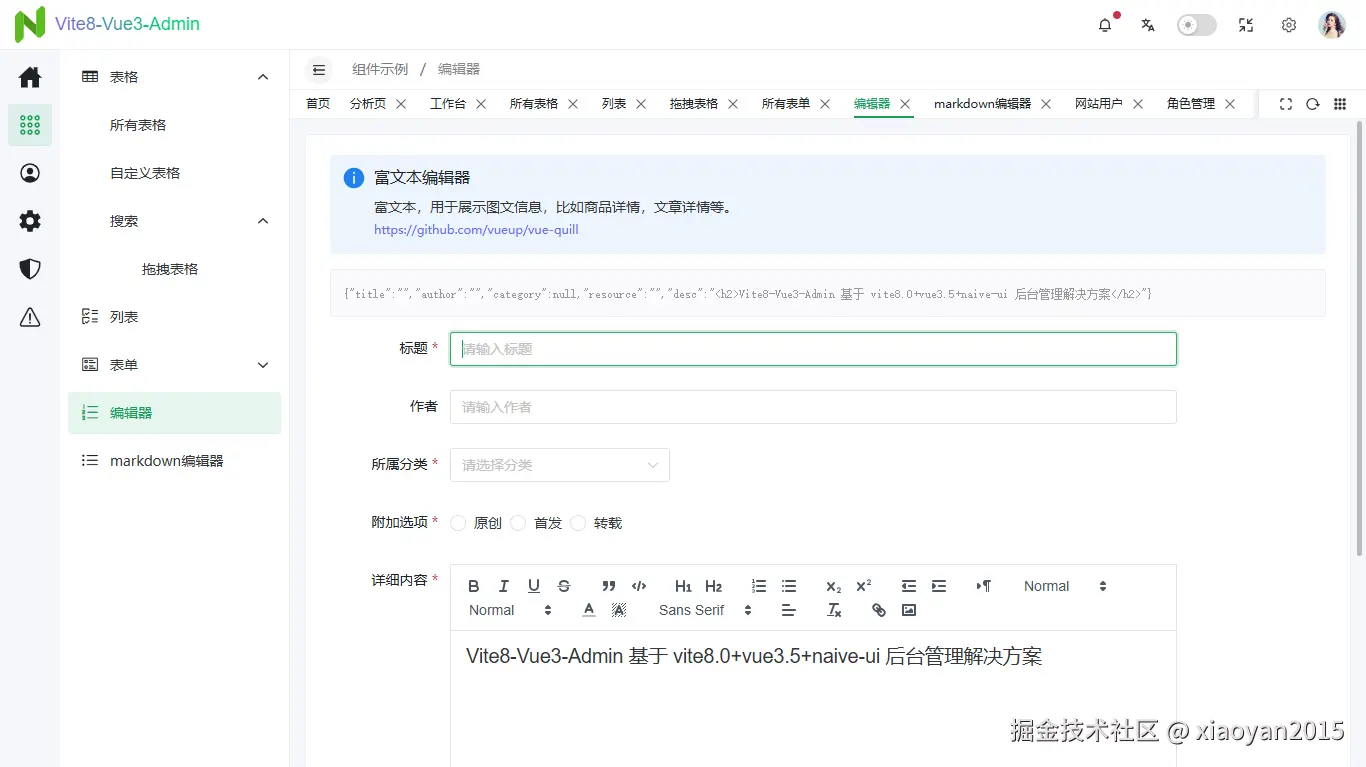Apply Heading 2 (H2) format
The image size is (1366, 767).
[x=714, y=586]
